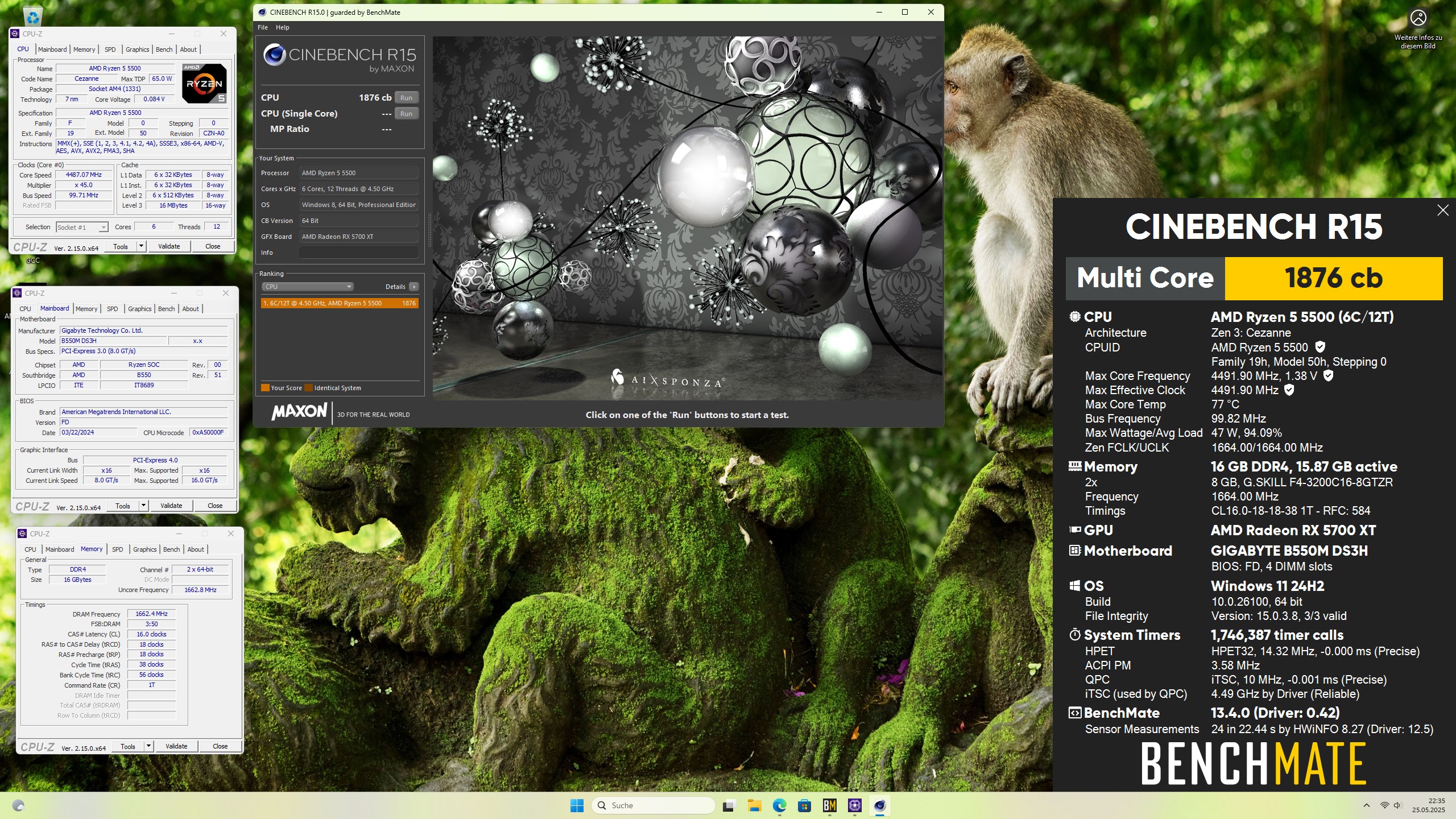Open BenchMate from the taskbar
1456x819 pixels.
click(829, 805)
